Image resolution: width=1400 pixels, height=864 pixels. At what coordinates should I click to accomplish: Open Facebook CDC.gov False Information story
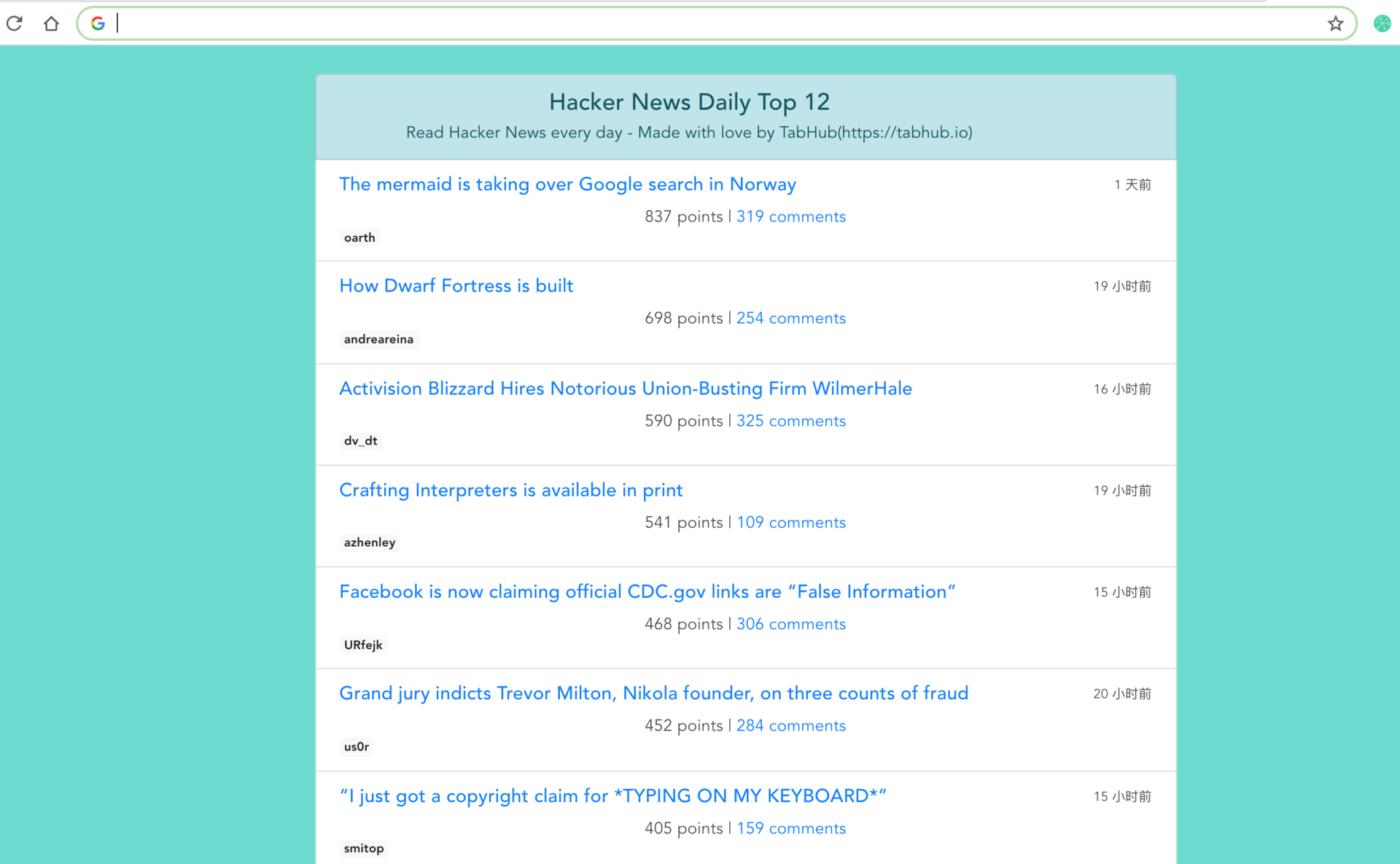point(647,591)
